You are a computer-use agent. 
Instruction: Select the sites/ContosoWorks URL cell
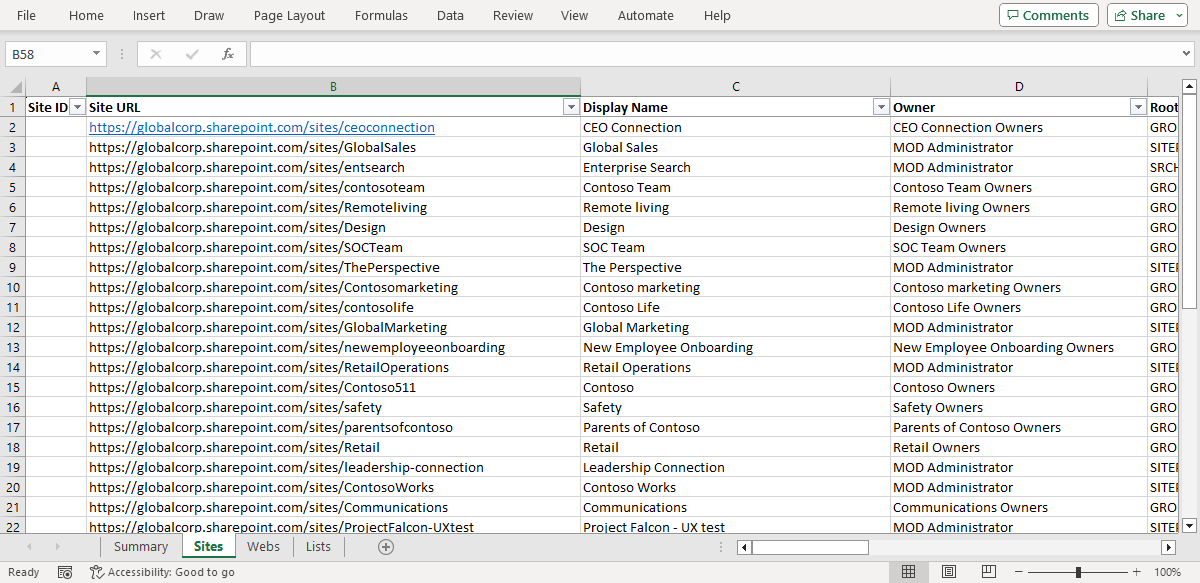pos(333,487)
